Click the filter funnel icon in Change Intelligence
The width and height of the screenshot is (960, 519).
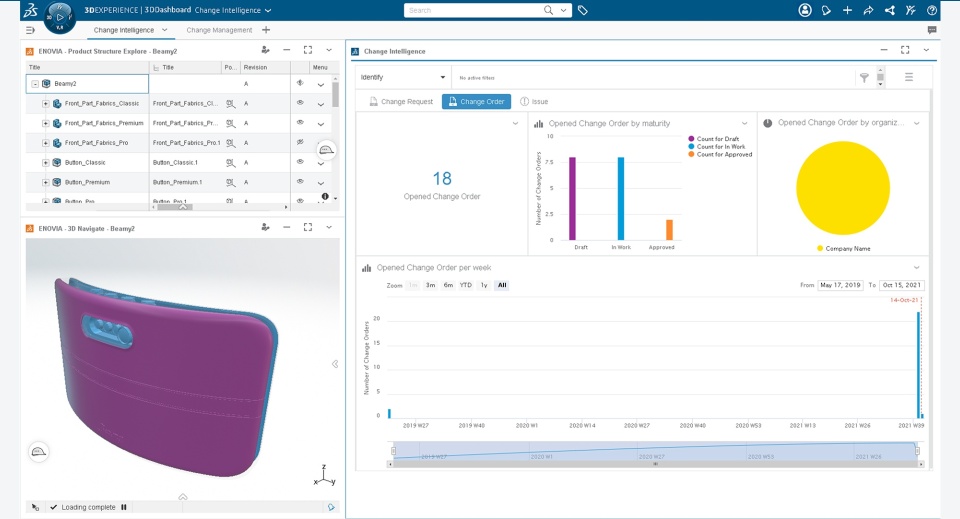tap(864, 78)
